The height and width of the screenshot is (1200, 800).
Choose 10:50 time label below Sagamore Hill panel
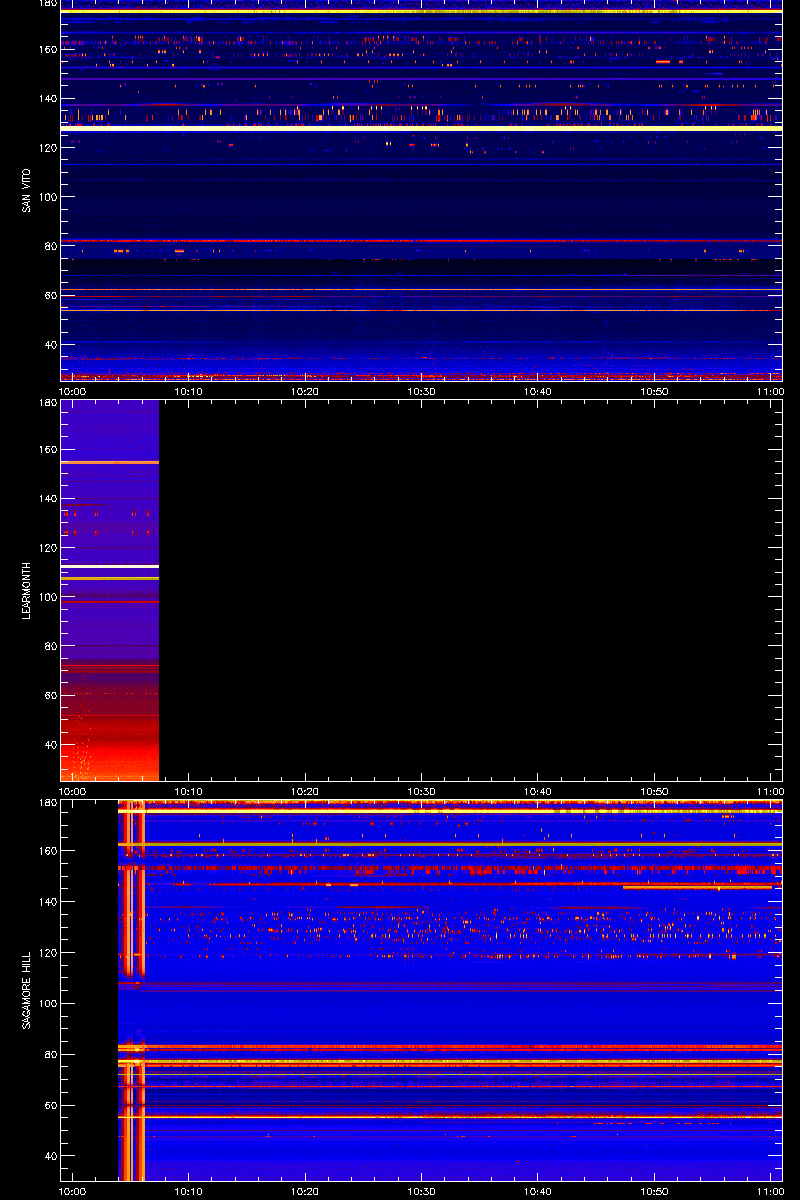[655, 1191]
